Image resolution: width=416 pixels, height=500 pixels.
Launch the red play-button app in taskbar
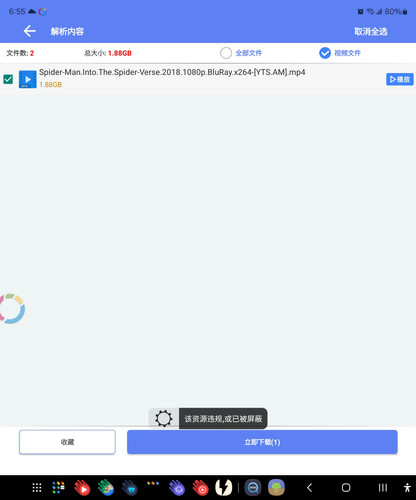[82, 488]
